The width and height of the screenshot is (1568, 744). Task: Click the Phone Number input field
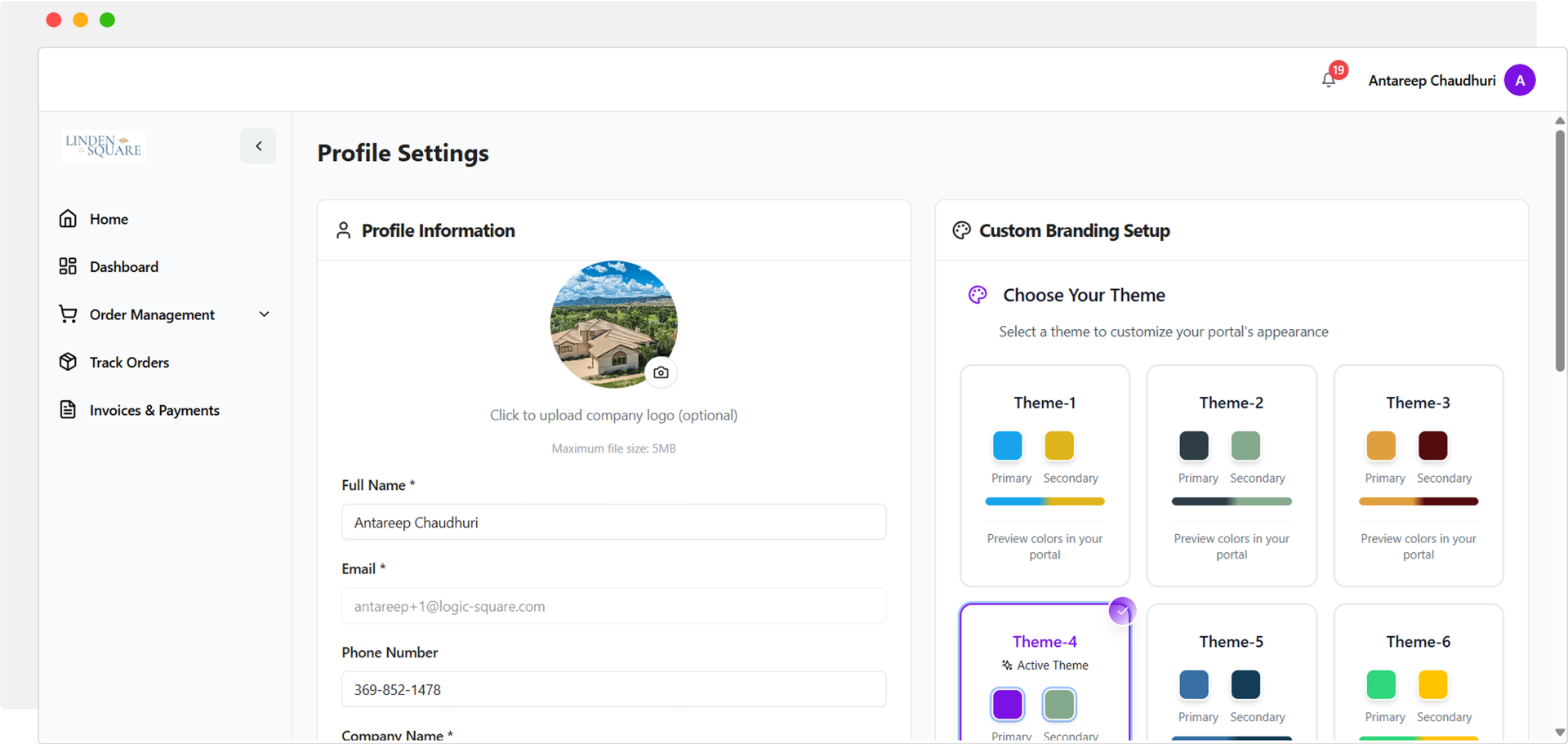tap(613, 689)
